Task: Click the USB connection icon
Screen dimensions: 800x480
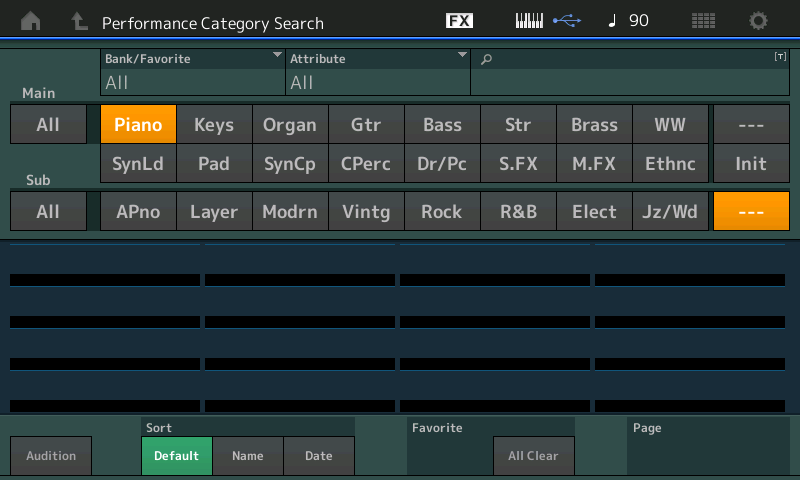Action: coord(566,21)
